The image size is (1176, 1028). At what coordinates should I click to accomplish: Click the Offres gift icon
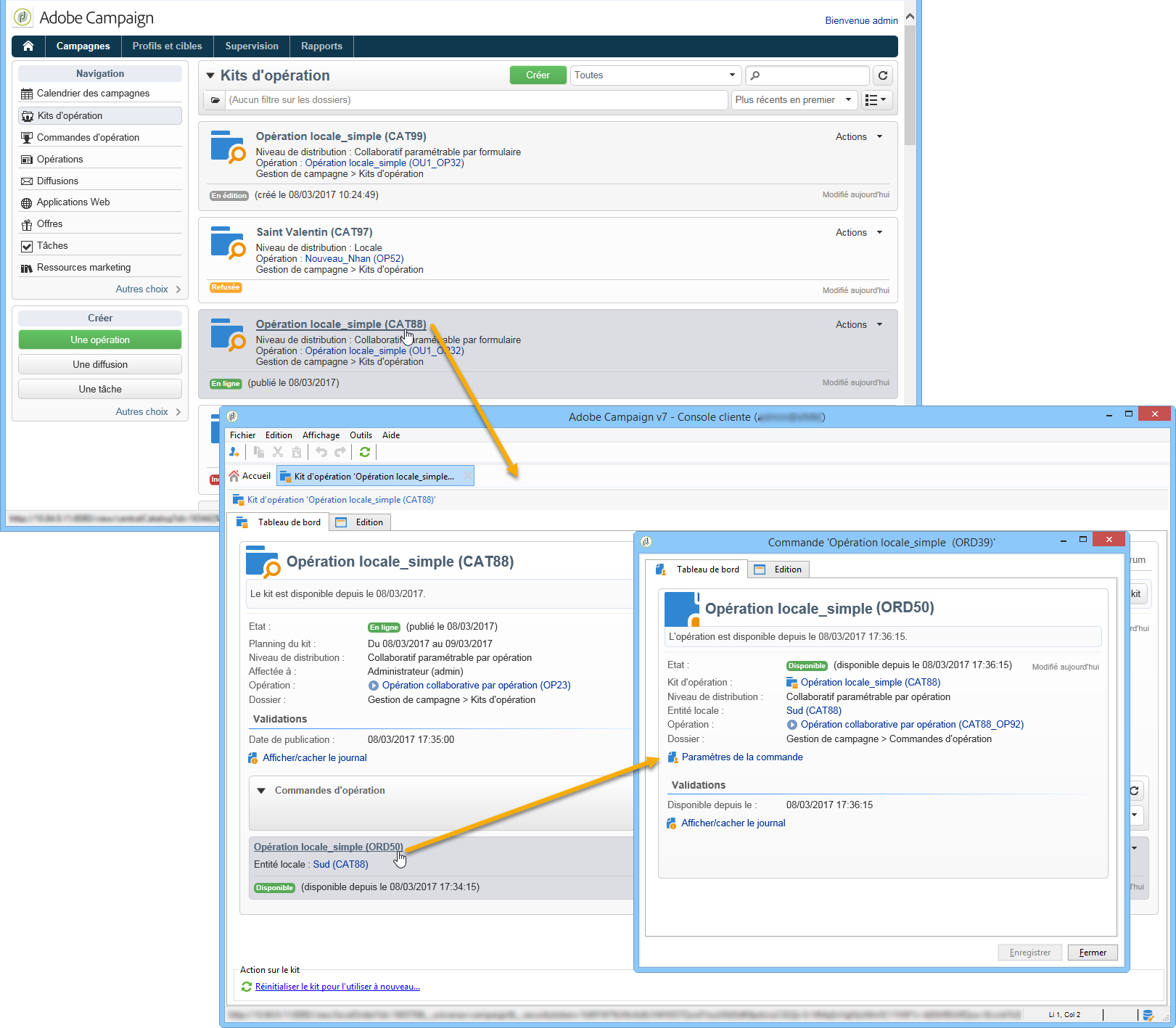27,225
